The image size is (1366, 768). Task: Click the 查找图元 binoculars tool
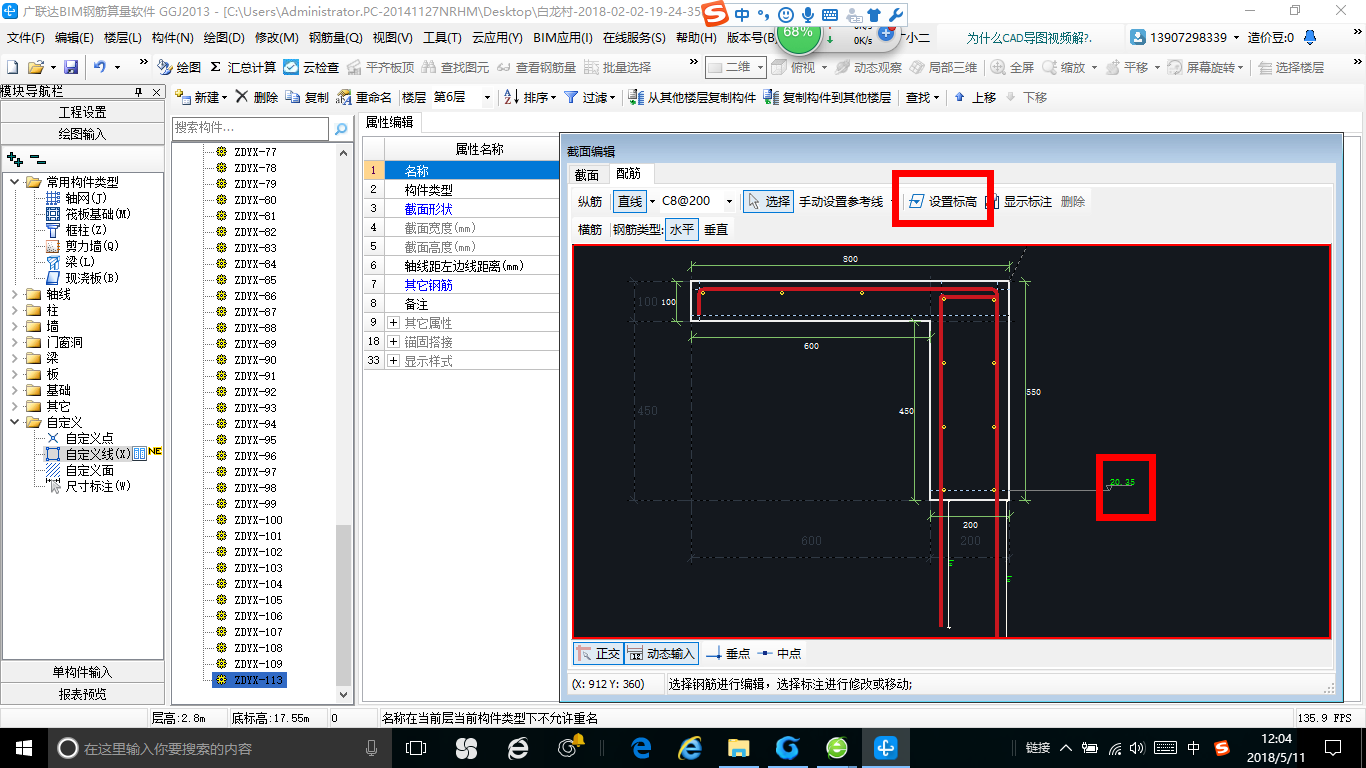coord(455,67)
